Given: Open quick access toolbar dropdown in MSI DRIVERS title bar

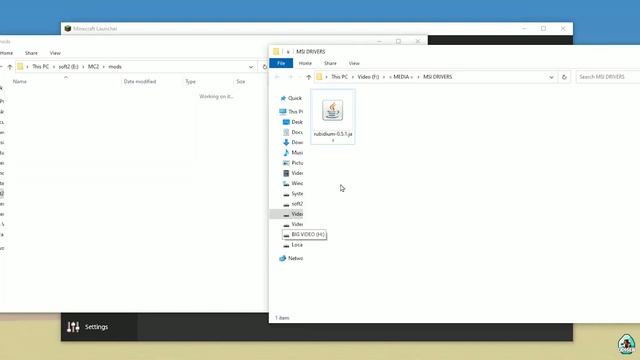Looking at the screenshot, I should coord(288,52).
